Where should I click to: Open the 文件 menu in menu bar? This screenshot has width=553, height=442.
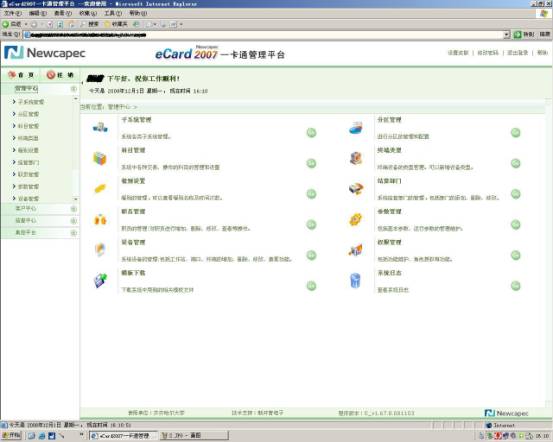[x=13, y=13]
